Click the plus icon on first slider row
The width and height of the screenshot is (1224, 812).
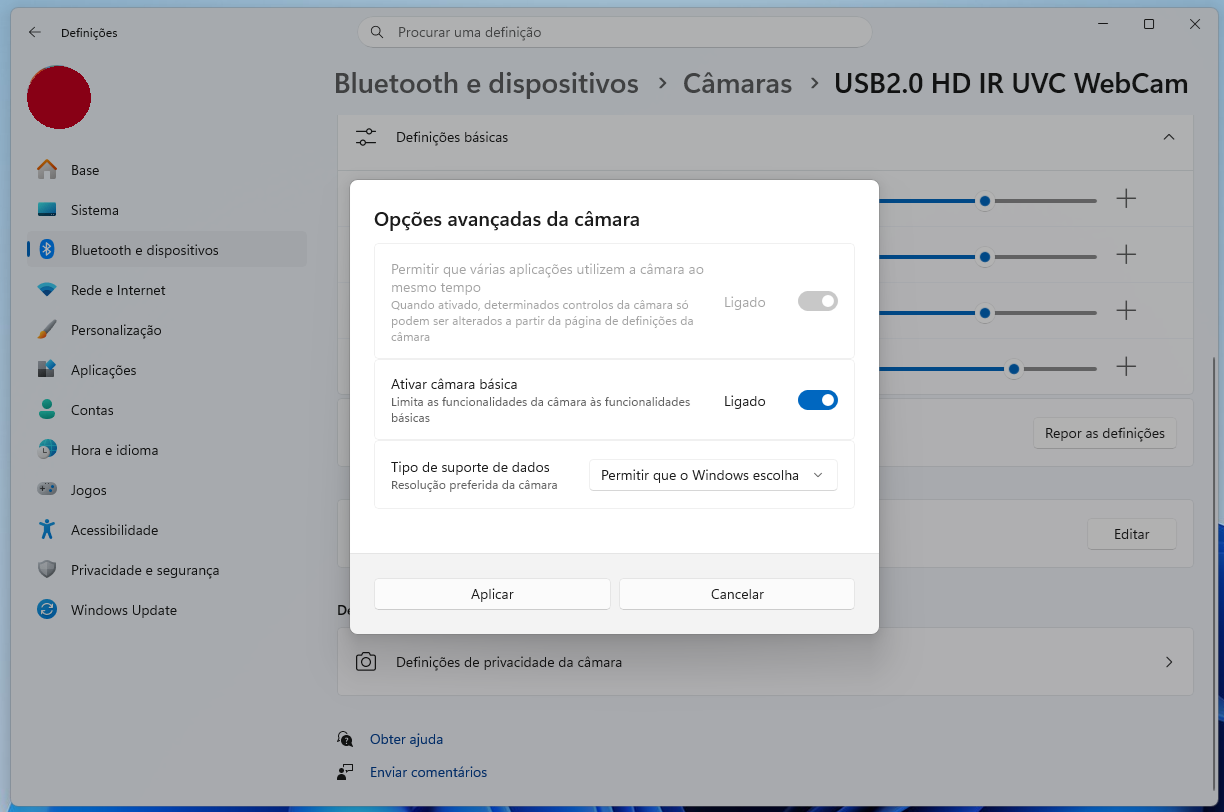click(1126, 199)
